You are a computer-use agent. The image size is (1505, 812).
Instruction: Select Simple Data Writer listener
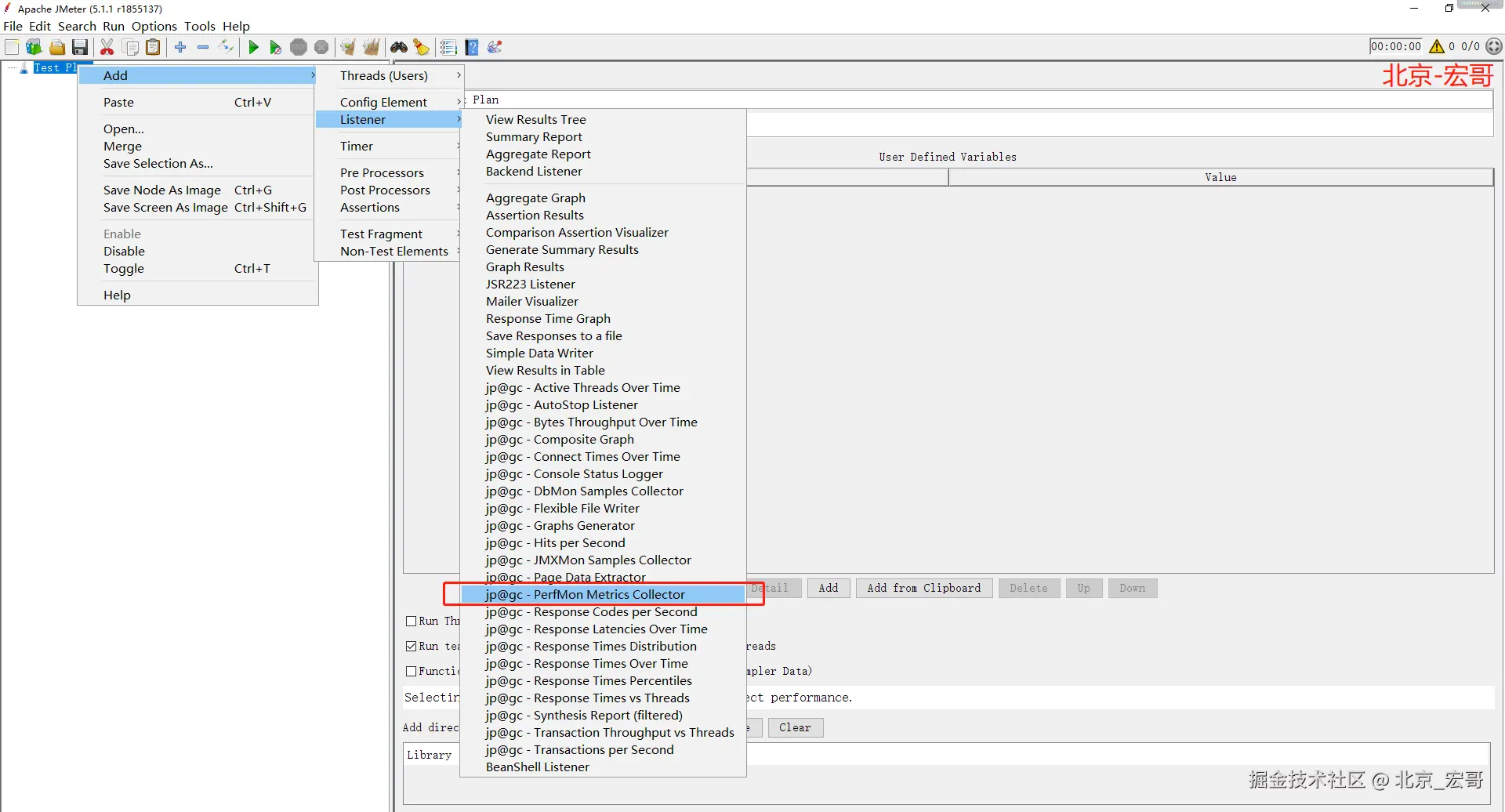point(603,353)
